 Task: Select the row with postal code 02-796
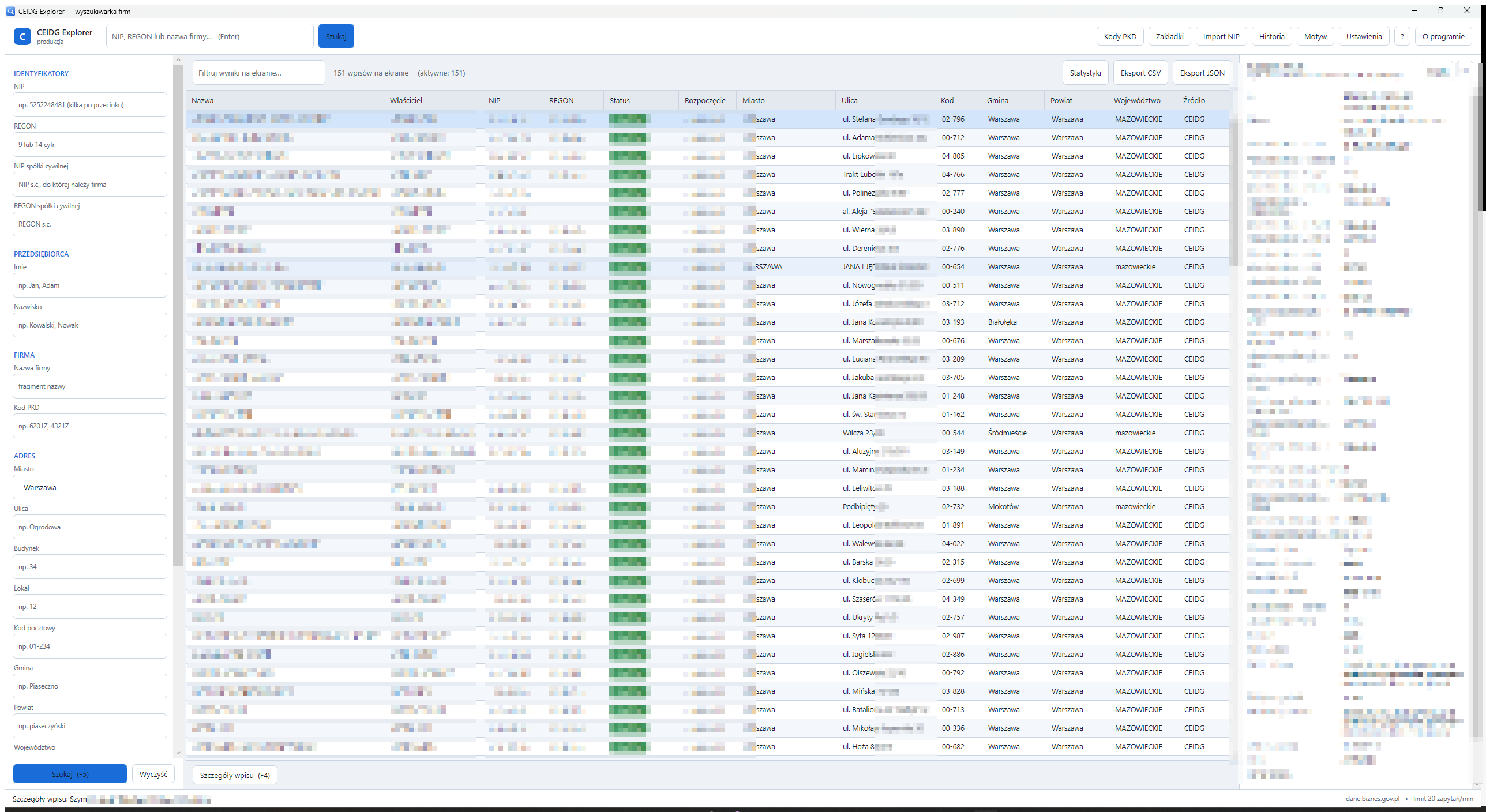(707, 119)
